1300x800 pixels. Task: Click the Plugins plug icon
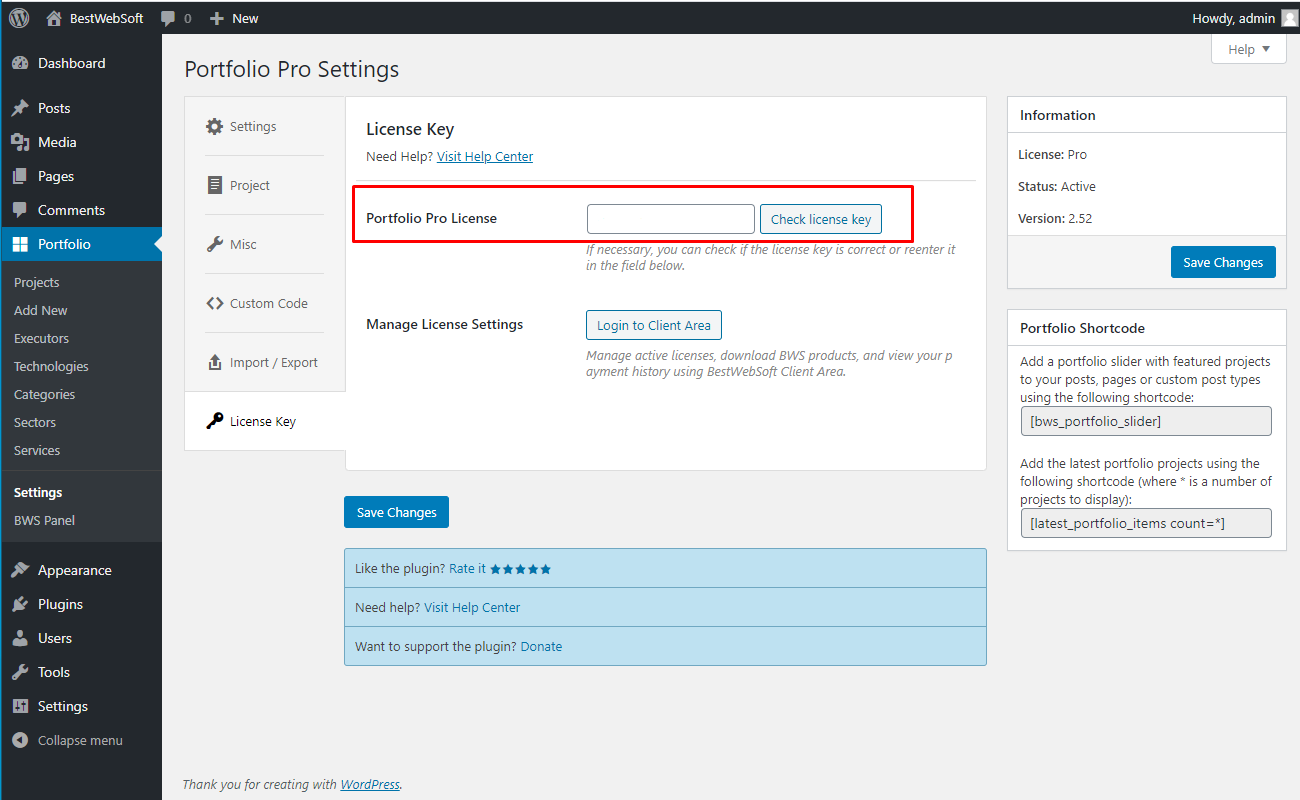click(20, 604)
